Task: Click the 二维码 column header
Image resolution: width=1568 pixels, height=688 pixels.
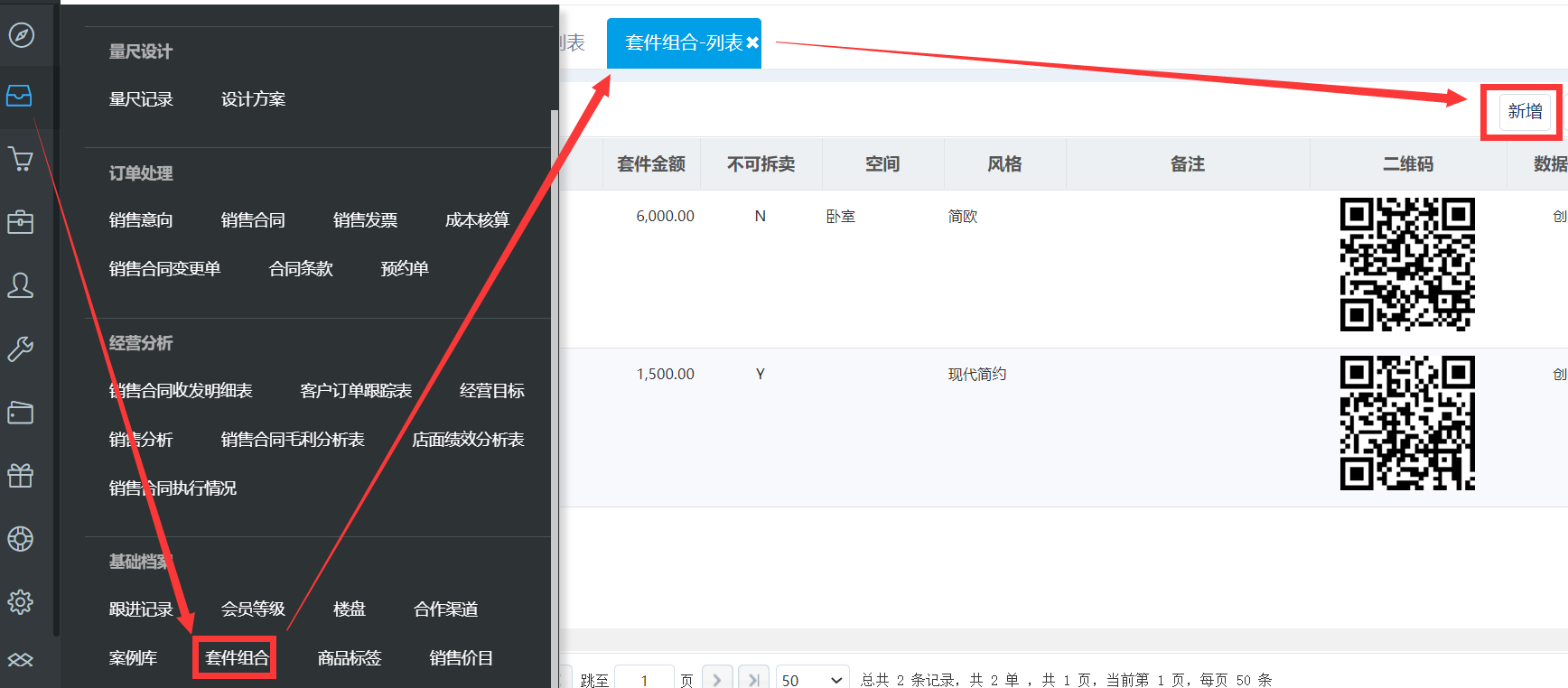Action: [x=1408, y=164]
